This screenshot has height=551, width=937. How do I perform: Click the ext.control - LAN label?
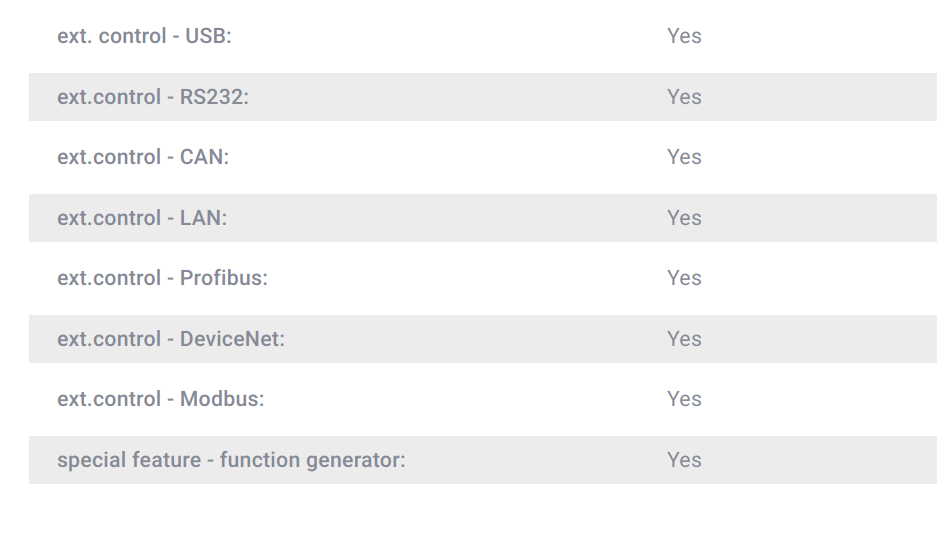point(142,218)
